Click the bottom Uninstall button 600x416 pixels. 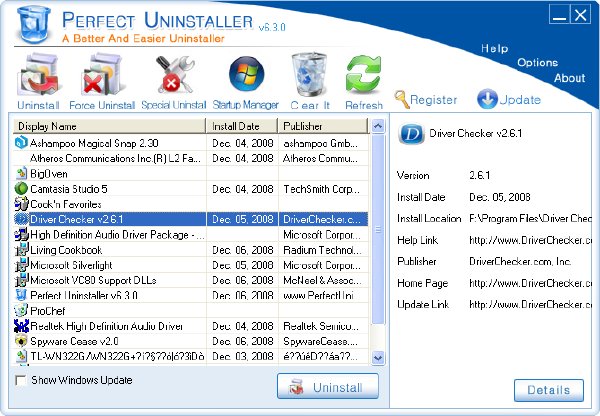click(x=328, y=387)
